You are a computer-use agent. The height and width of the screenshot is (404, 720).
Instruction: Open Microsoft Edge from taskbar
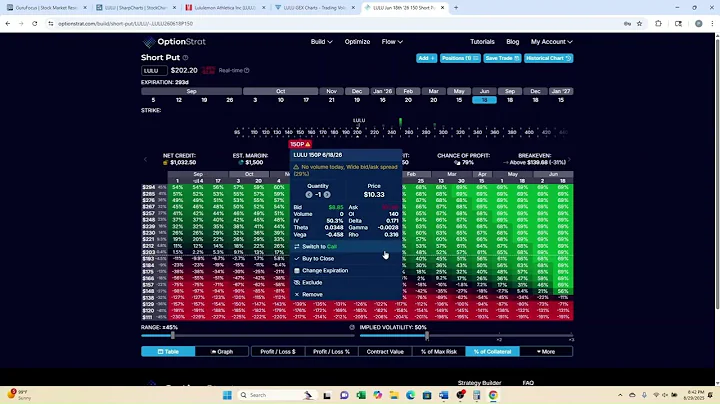411,395
